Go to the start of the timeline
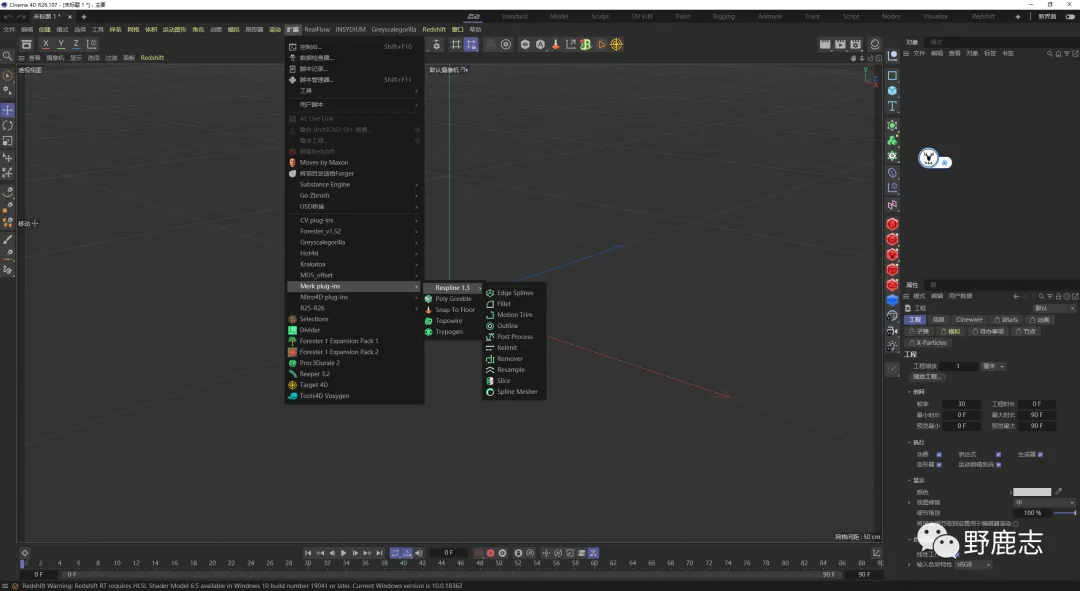This screenshot has width=1080, height=591. (x=308, y=553)
